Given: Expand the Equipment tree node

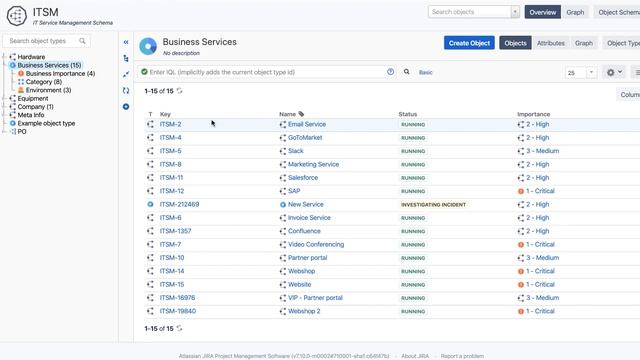Looking at the screenshot, I should click(x=4, y=98).
